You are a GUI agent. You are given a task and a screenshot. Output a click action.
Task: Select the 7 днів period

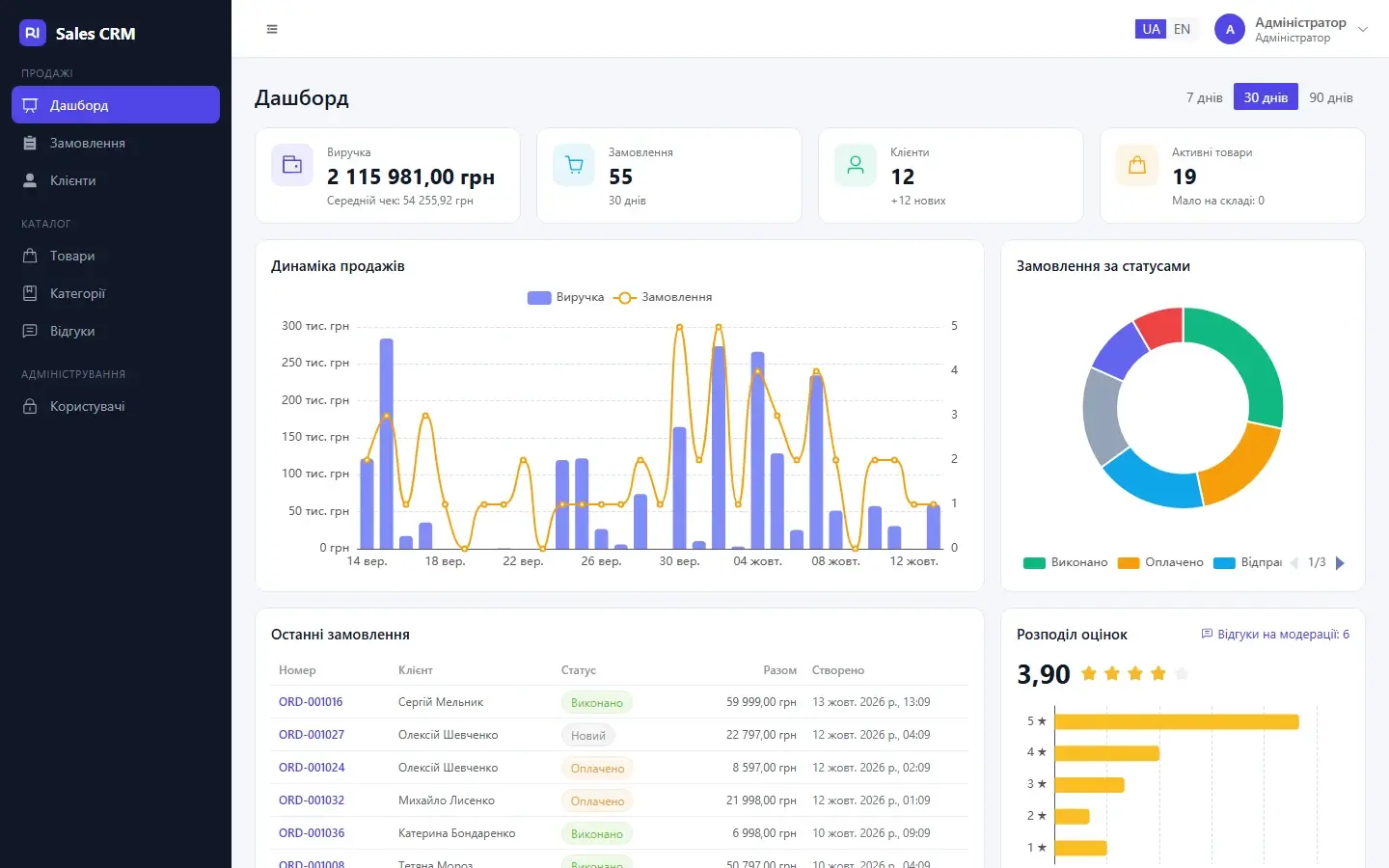pyautogui.click(x=1204, y=97)
